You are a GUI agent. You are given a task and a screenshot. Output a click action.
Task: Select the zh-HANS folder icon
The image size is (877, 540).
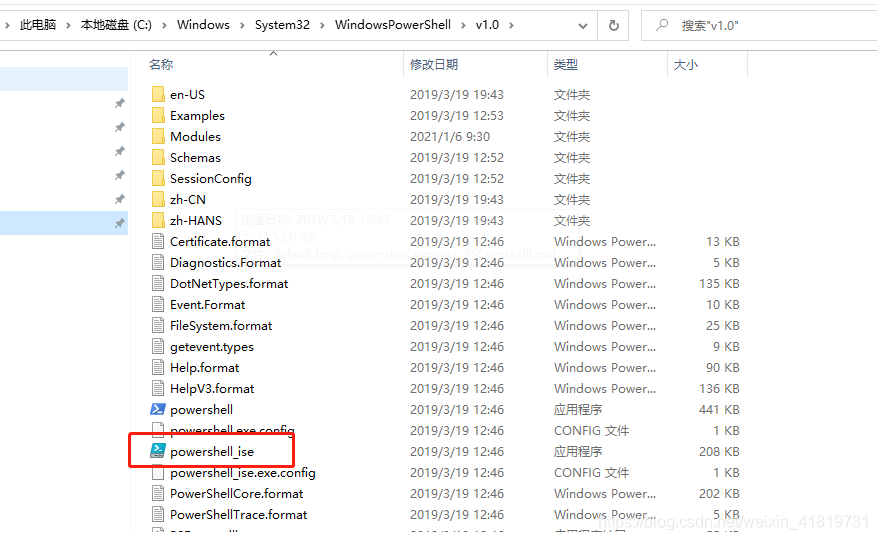point(158,220)
